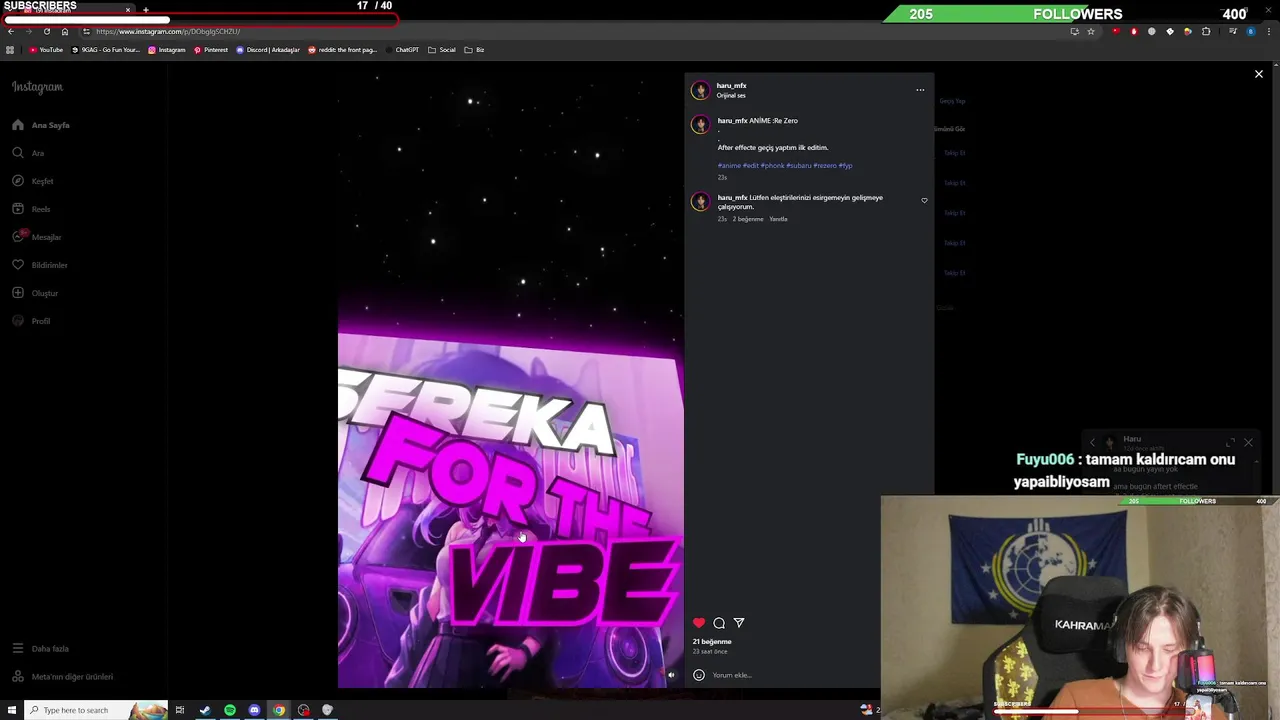Click the browser home button
This screenshot has width=1280, height=720.
[x=65, y=32]
